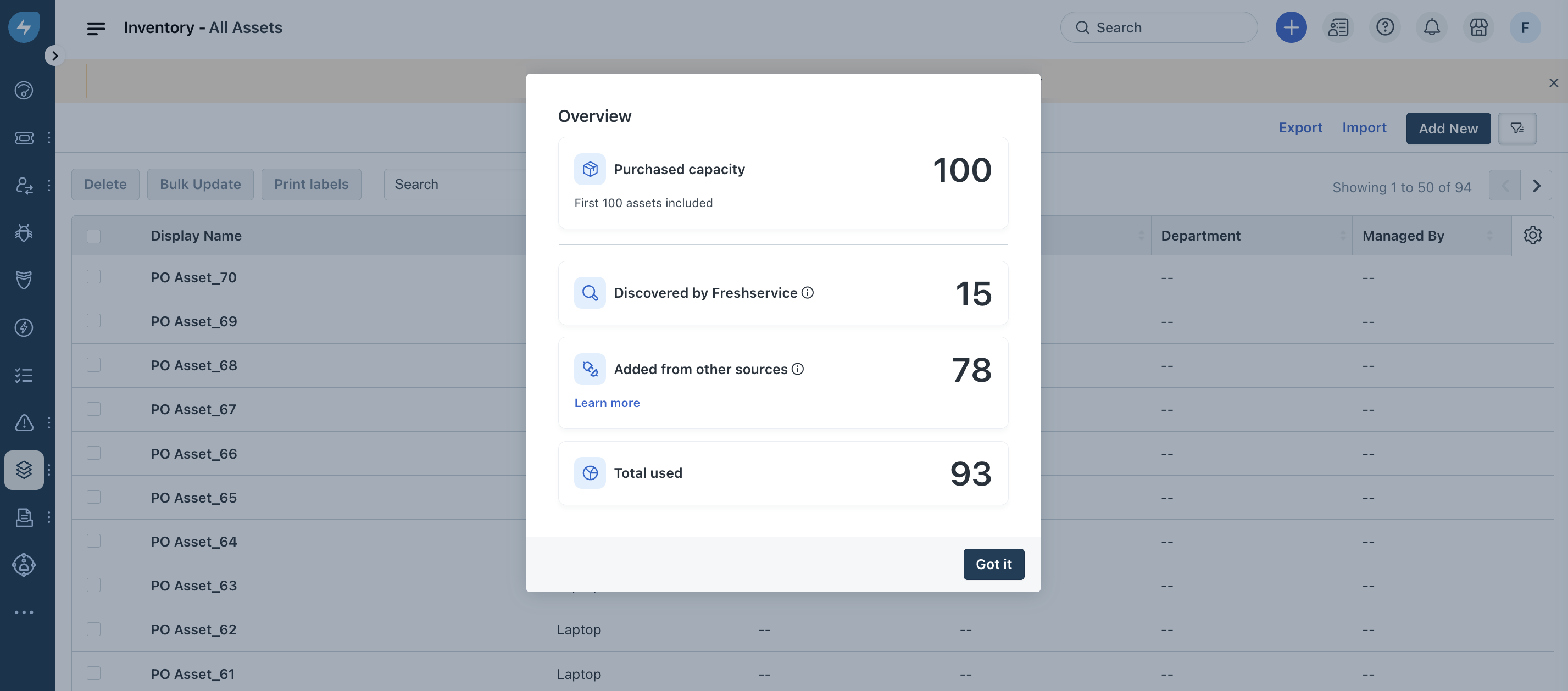Toggle the select-all header checkbox

93,236
